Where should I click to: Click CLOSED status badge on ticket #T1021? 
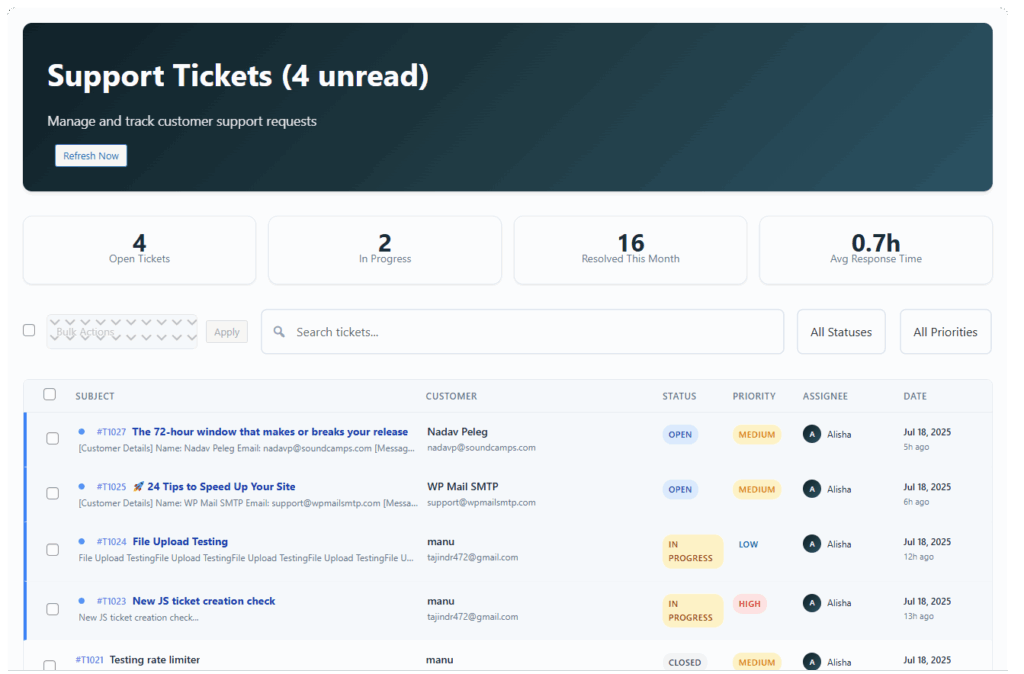[684, 662]
